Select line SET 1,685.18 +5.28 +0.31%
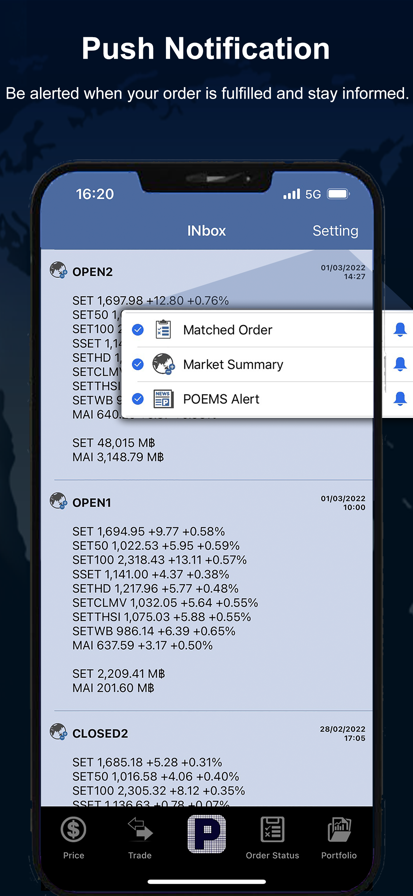 147,762
